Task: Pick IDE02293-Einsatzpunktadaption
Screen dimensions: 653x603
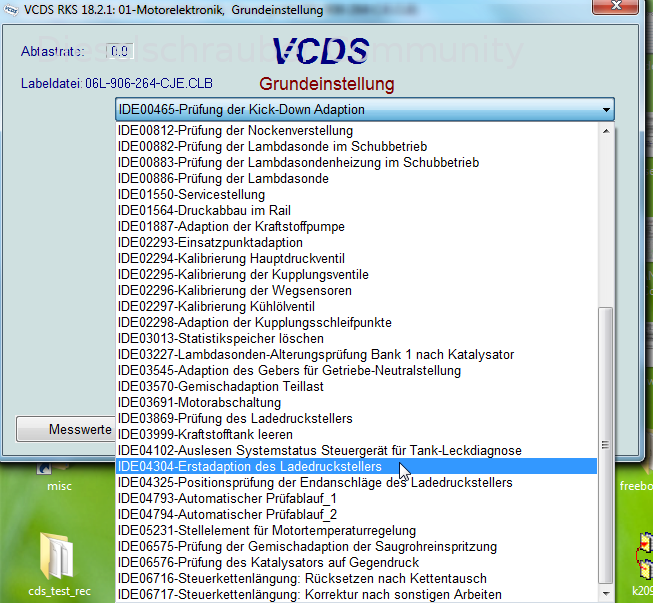Action: [x=356, y=242]
